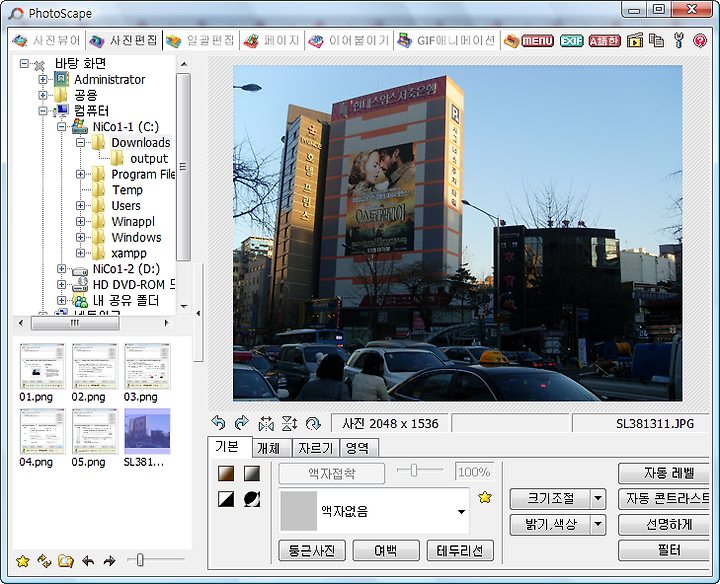Click the 자동 콘트라스트 button

click(664, 499)
